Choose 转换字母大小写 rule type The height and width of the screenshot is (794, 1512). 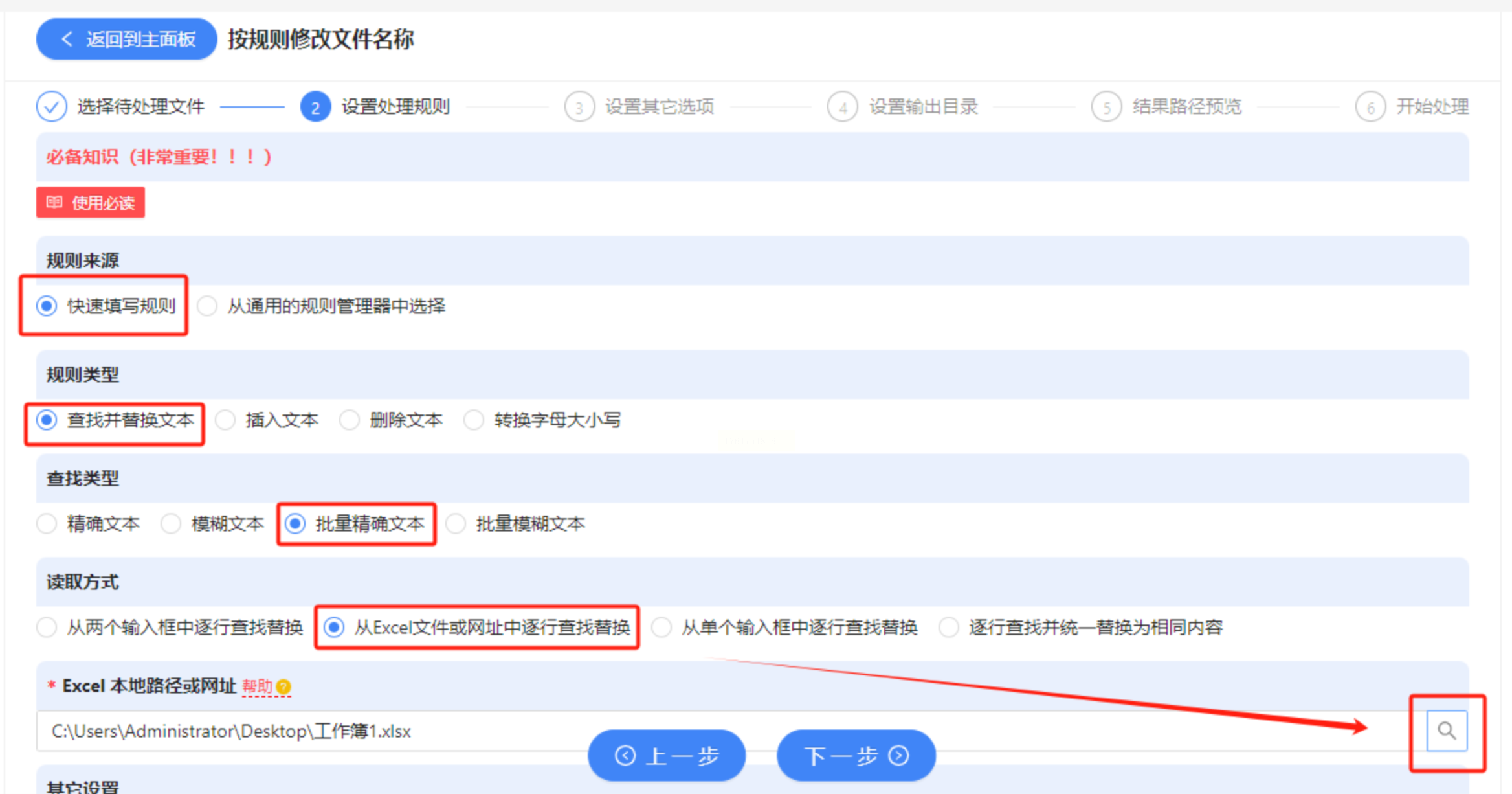(x=474, y=420)
